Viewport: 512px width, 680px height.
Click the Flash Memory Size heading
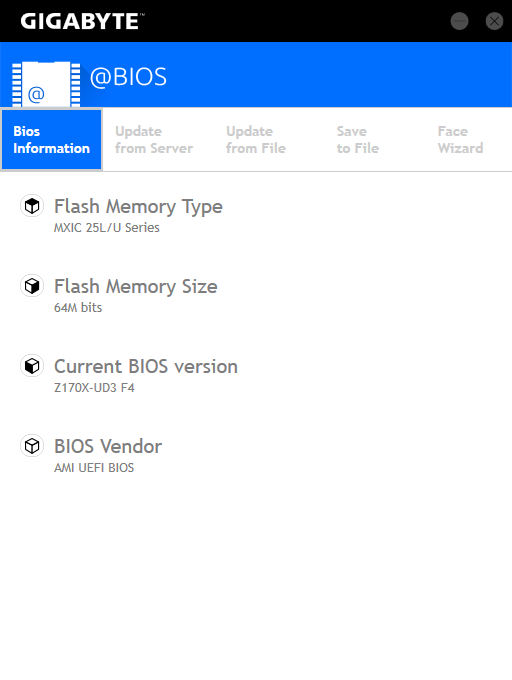tap(136, 286)
